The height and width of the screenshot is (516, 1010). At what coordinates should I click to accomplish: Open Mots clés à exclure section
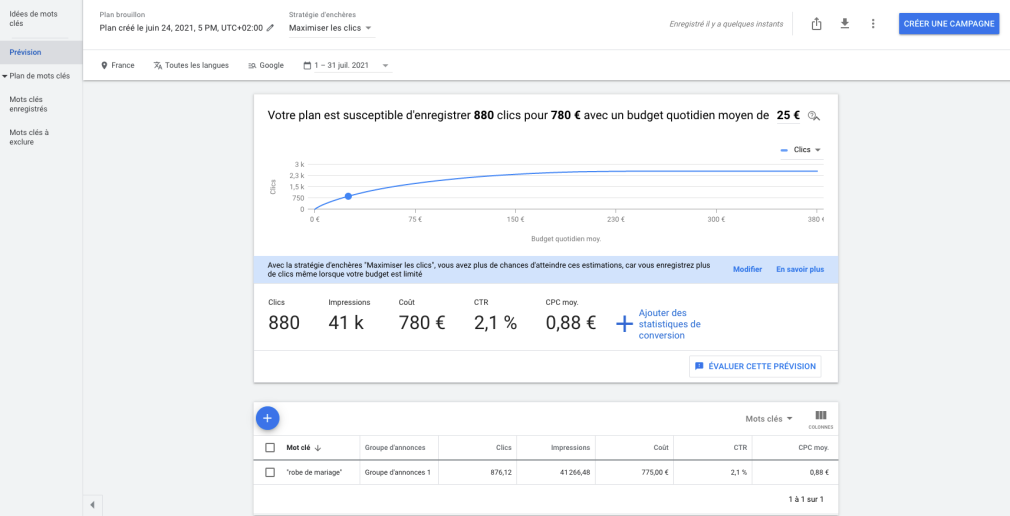[x=29, y=137]
